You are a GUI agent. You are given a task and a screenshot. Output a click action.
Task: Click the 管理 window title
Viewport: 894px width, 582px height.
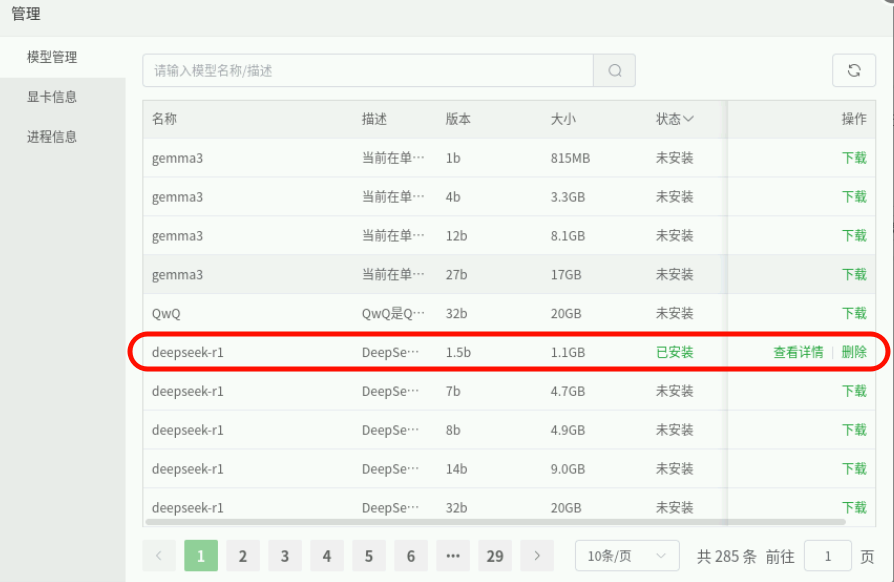click(x=26, y=14)
